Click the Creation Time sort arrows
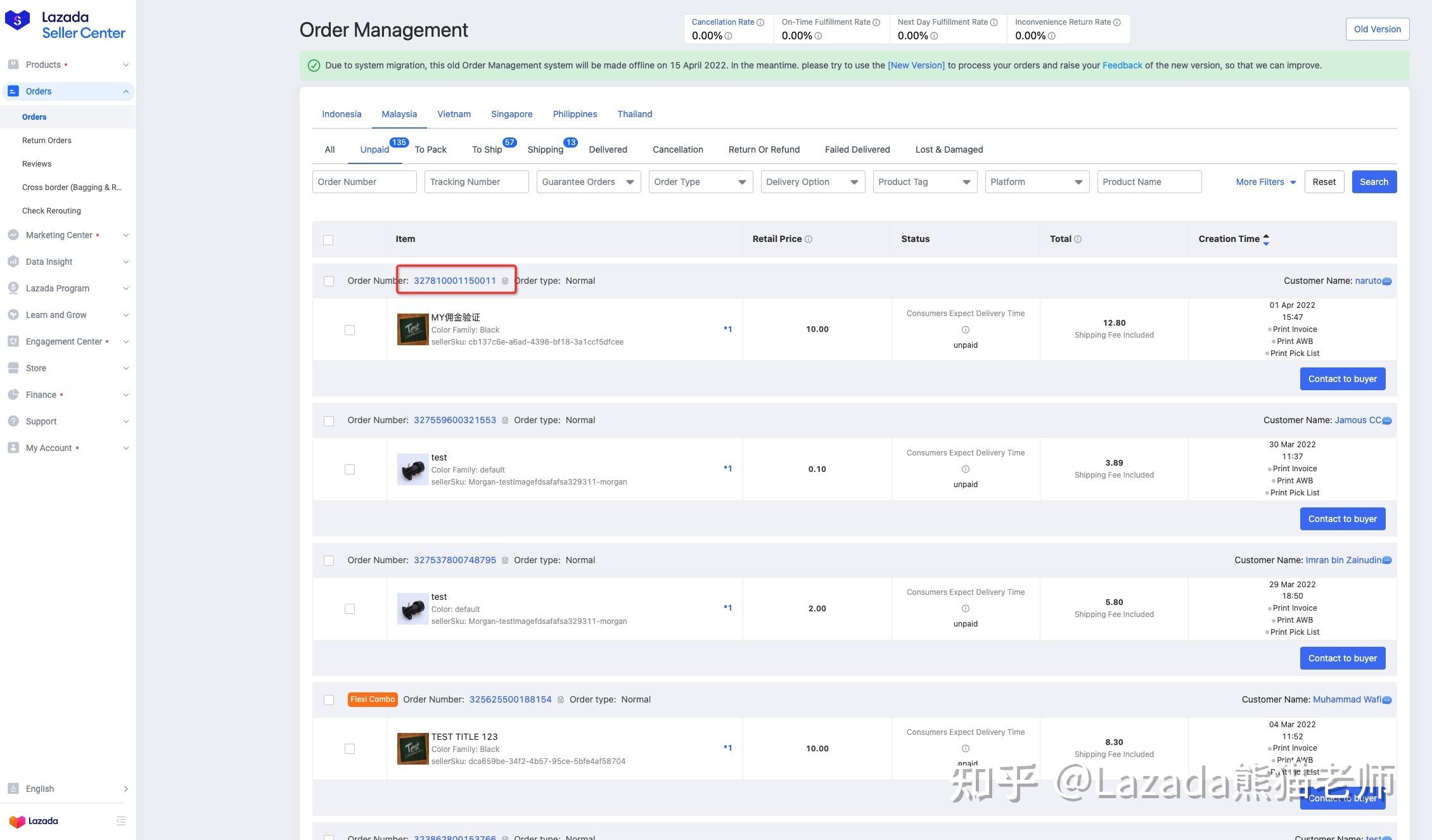1432x840 pixels. (x=1266, y=239)
